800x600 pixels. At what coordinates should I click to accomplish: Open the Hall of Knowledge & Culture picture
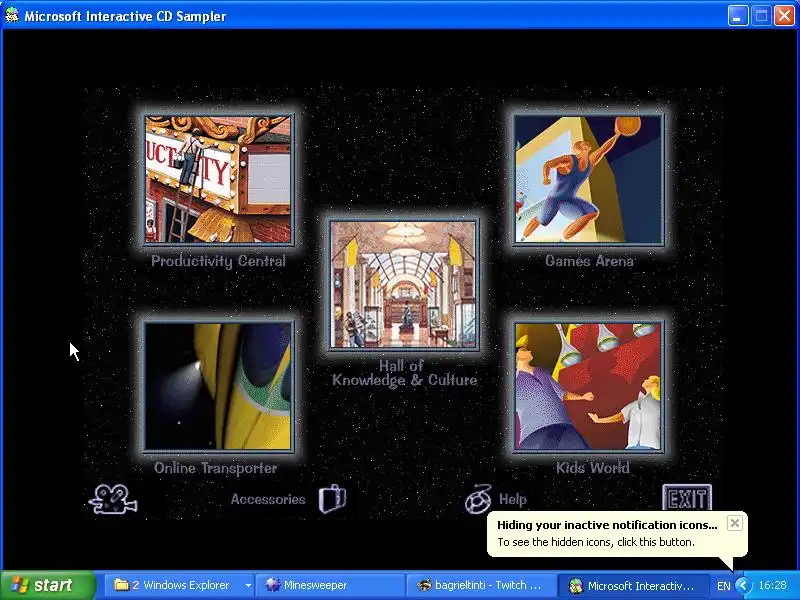pos(404,285)
